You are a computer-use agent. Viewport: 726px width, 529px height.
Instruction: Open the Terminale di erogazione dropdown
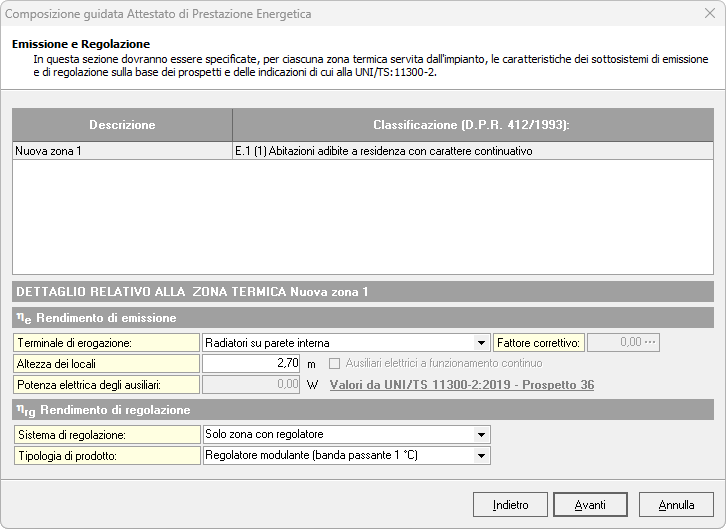(482, 343)
